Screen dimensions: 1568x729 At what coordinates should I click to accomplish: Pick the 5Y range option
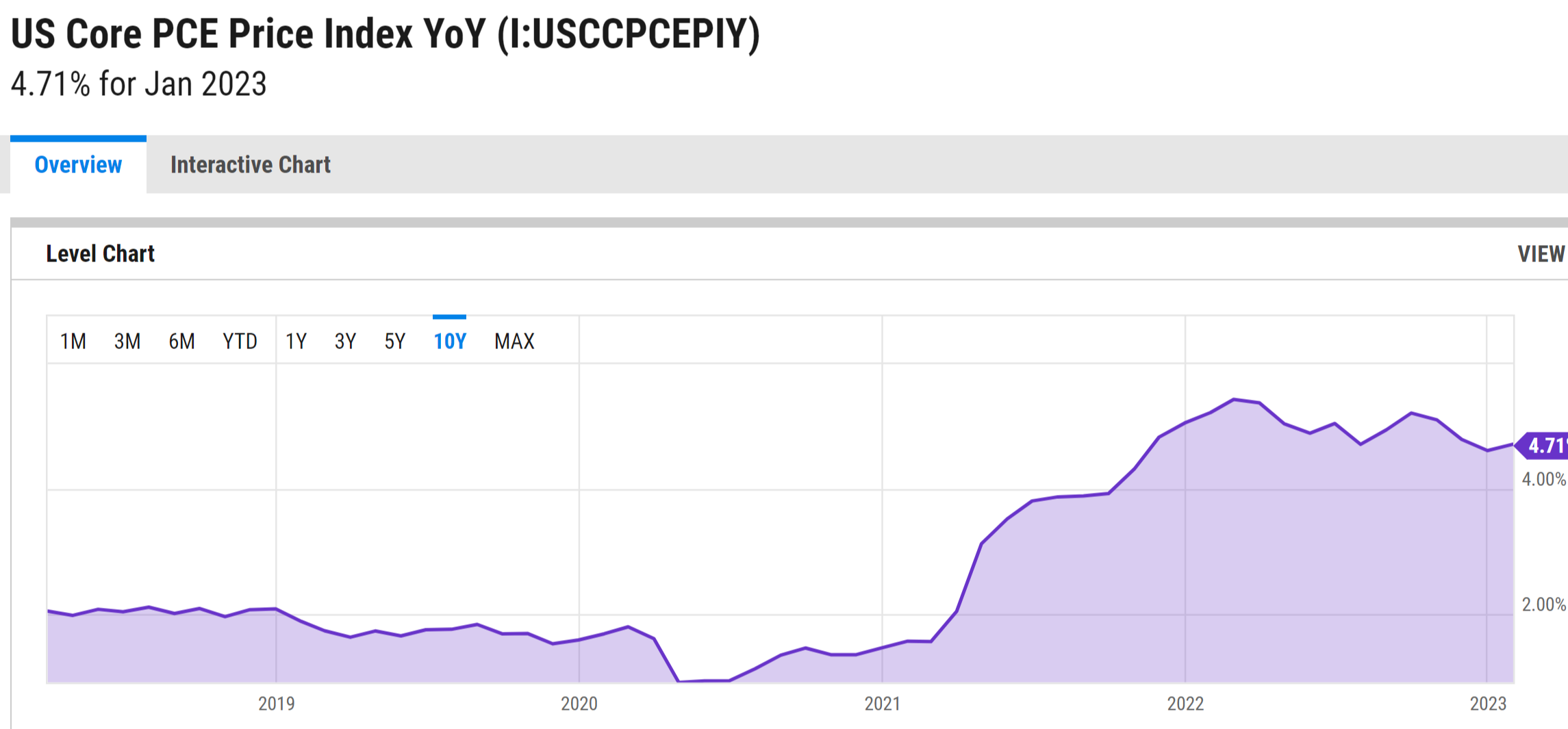coord(394,341)
